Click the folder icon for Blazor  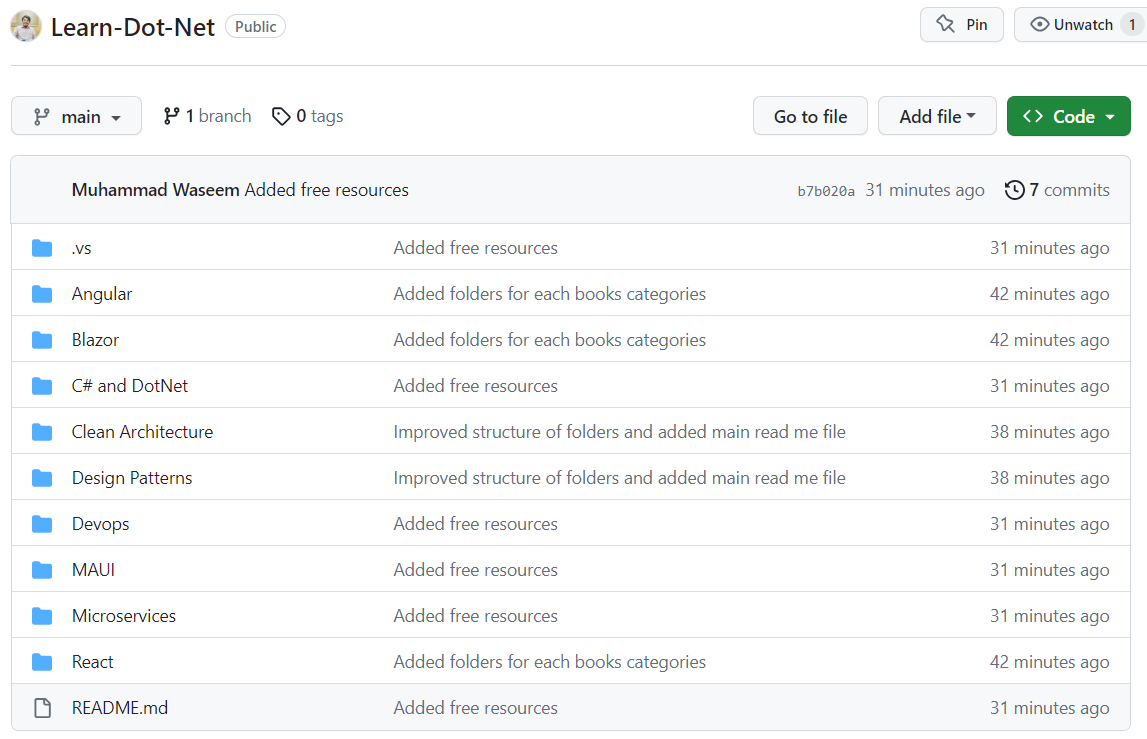(x=42, y=340)
